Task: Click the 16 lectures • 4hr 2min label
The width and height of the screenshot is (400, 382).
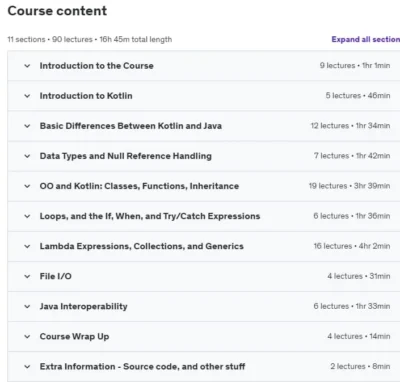Action: pyautogui.click(x=352, y=246)
